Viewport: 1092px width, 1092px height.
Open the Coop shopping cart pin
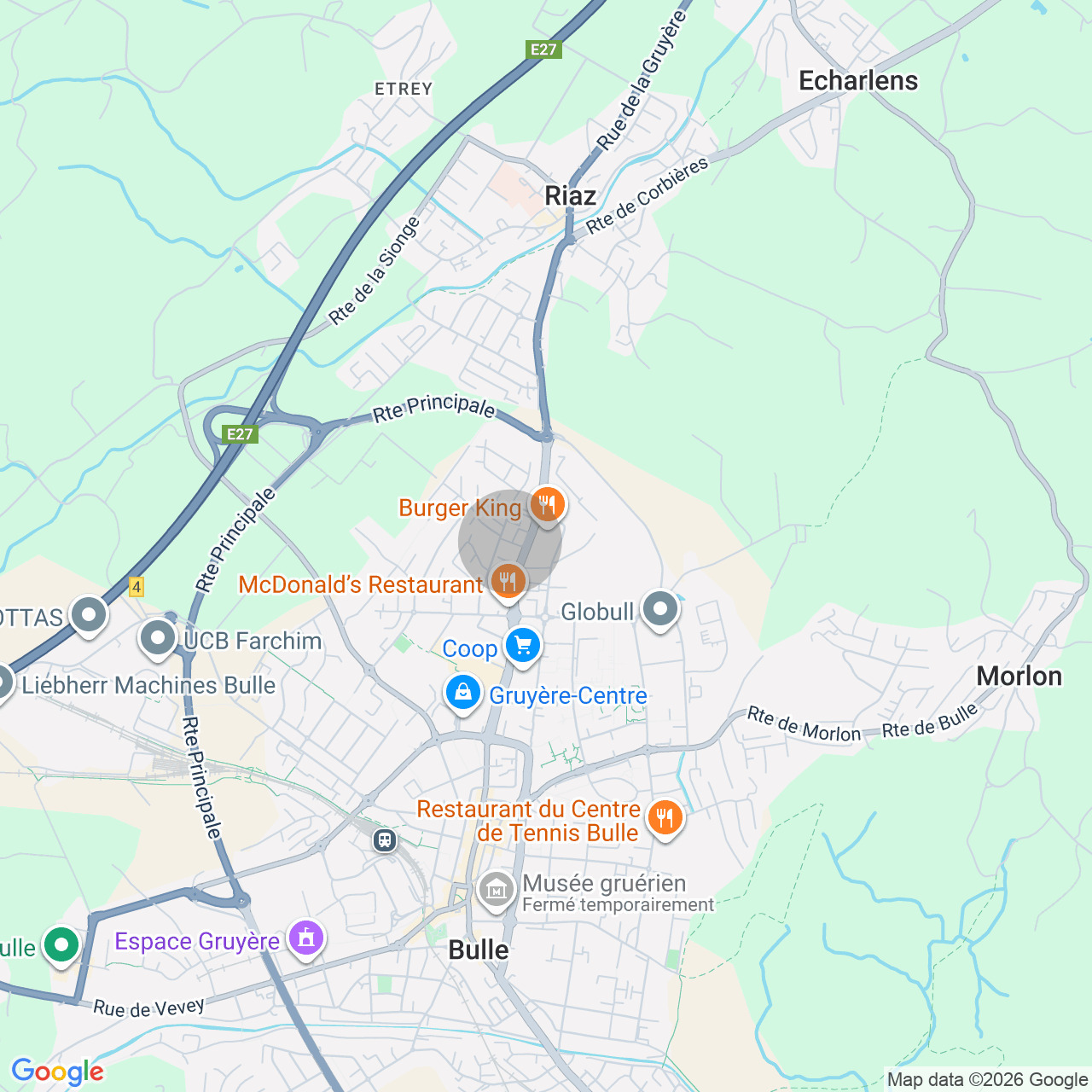pyautogui.click(x=523, y=646)
